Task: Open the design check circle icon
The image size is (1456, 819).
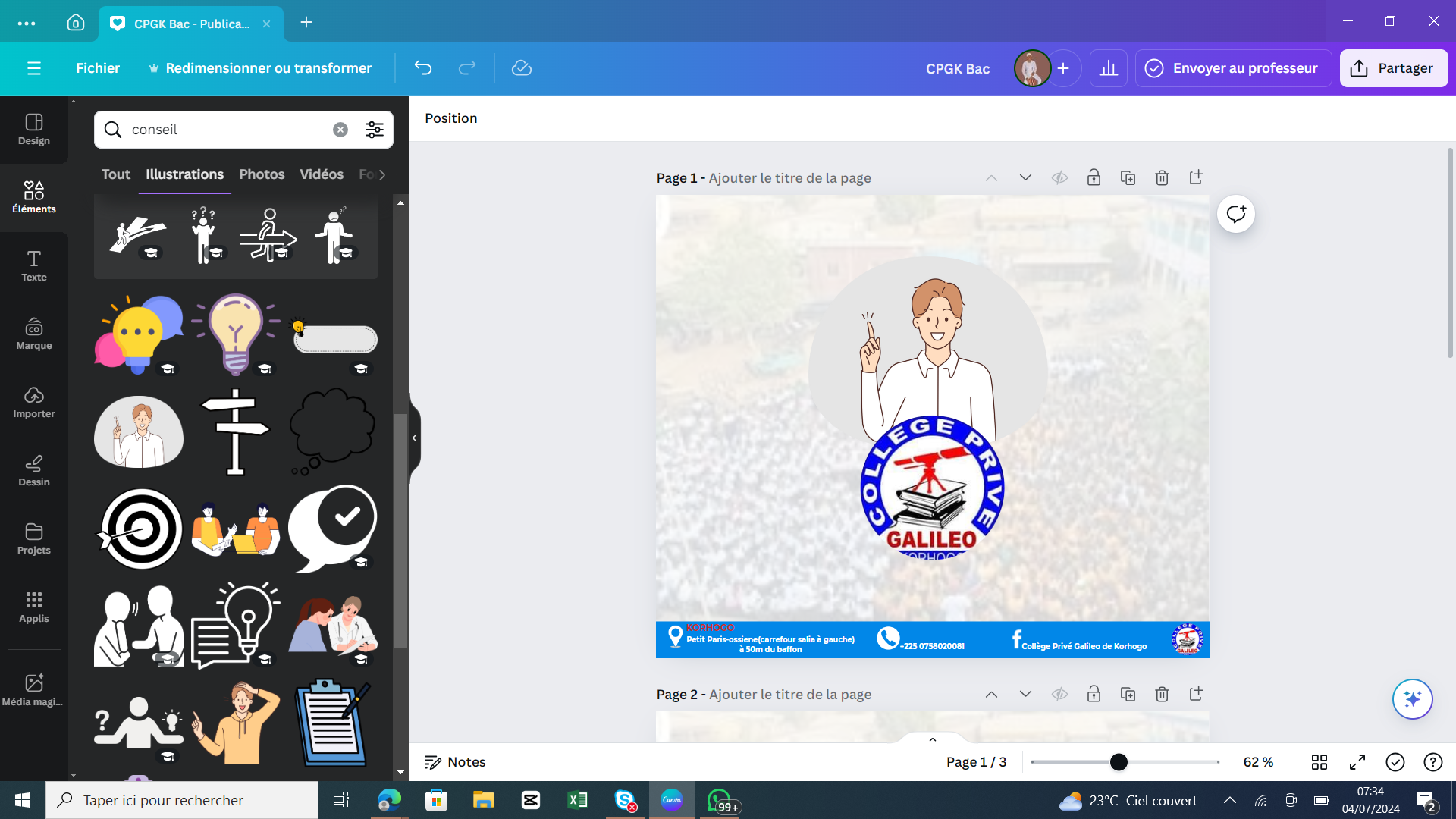Action: [1395, 762]
